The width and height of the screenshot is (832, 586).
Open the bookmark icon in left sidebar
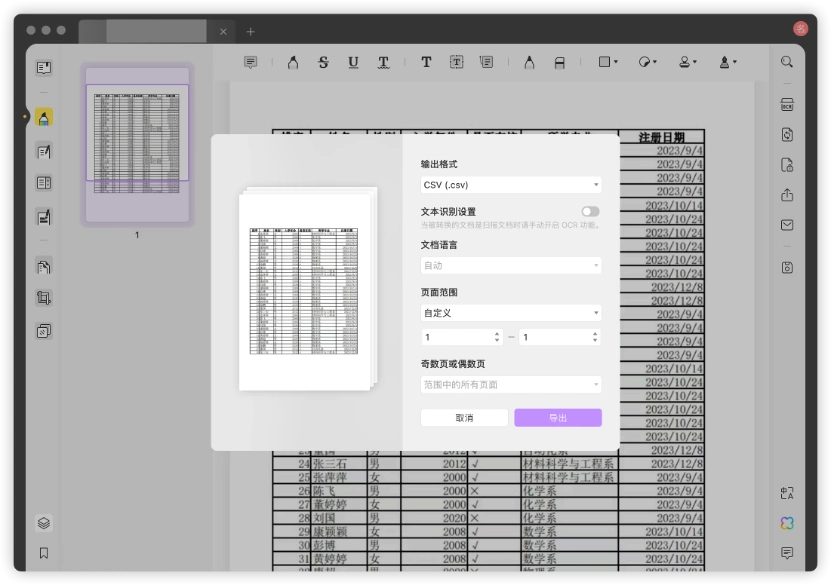click(x=44, y=553)
